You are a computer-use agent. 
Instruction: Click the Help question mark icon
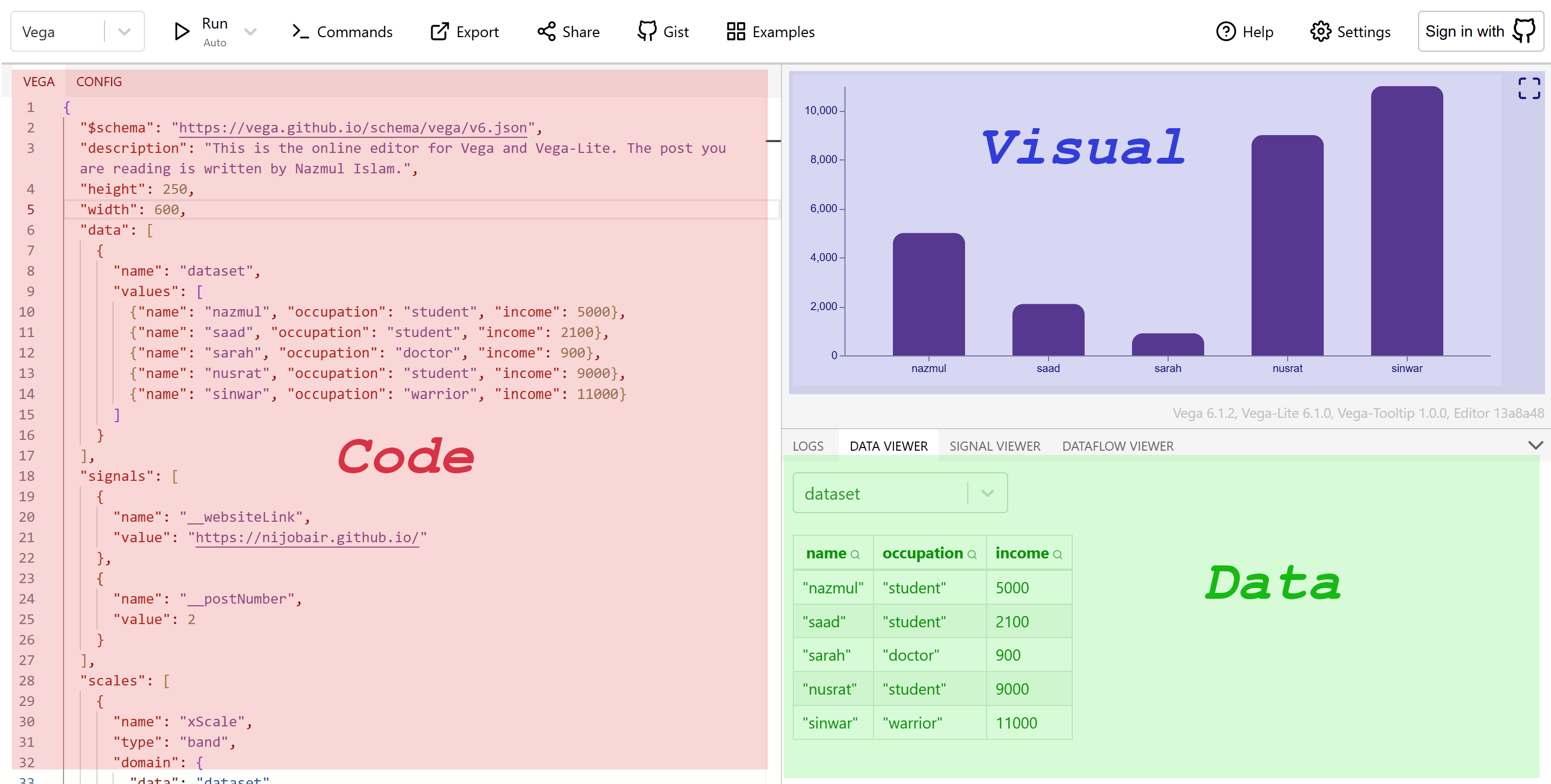click(x=1225, y=31)
